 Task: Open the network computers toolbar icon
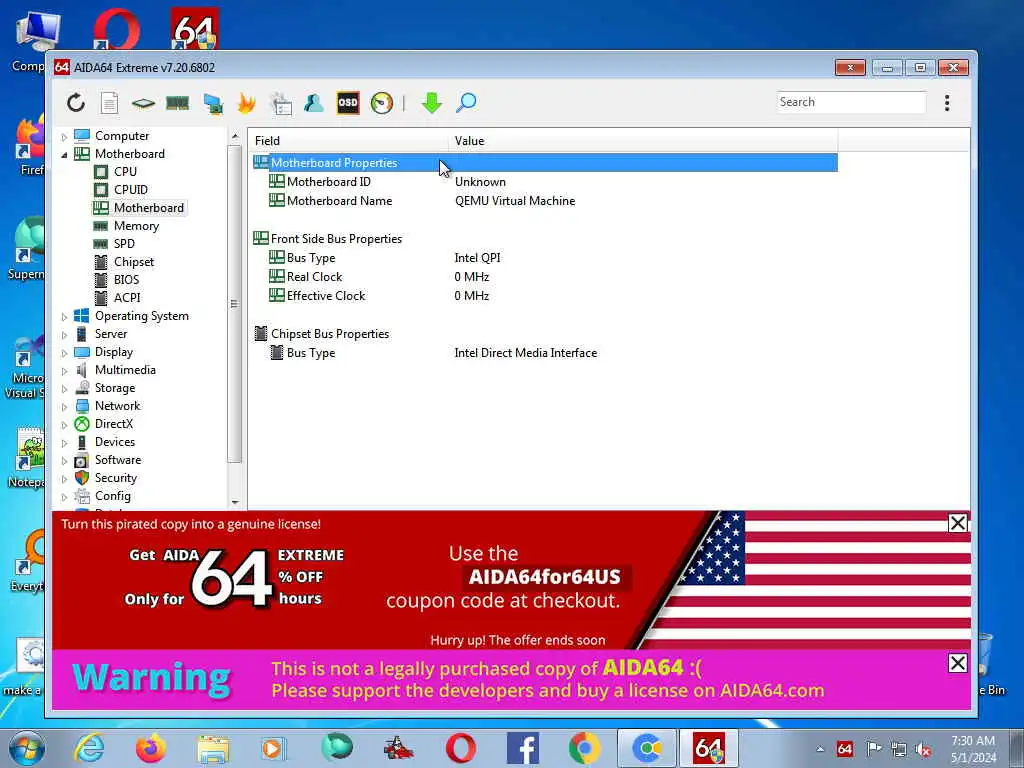(213, 103)
